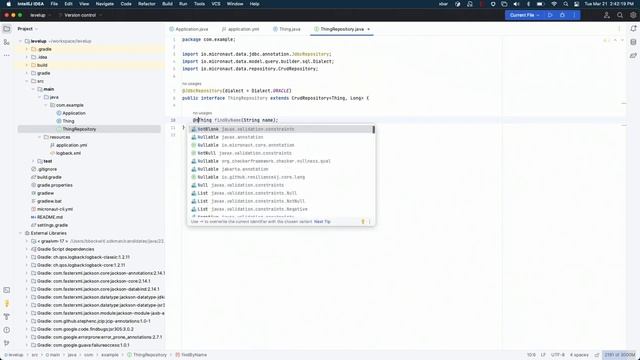
Task: Select NotNull javax.validation.constraints suggestion
Action: 281,153
